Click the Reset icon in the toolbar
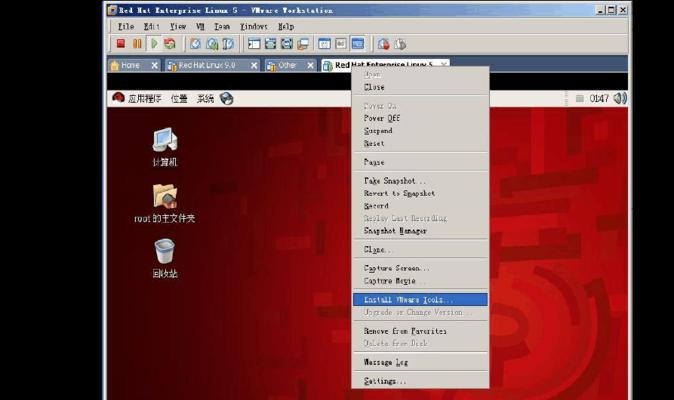The width and height of the screenshot is (674, 400). pos(170,43)
